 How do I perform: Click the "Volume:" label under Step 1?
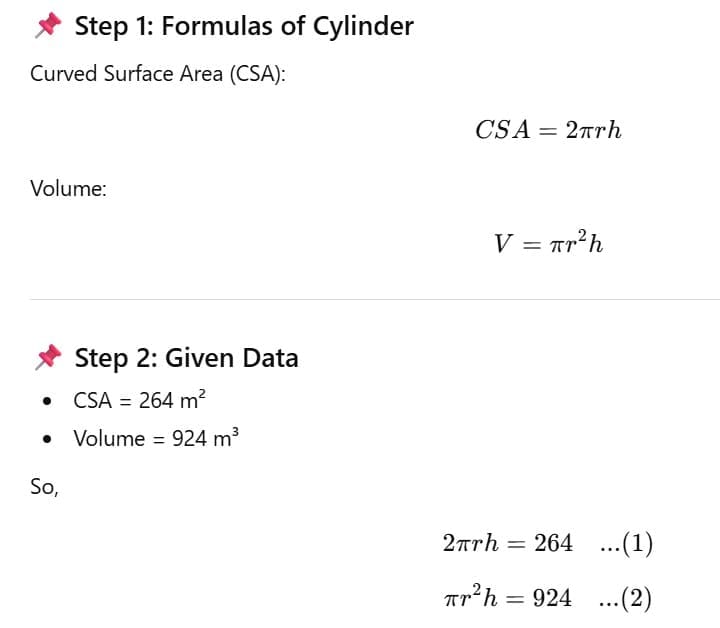(x=68, y=188)
